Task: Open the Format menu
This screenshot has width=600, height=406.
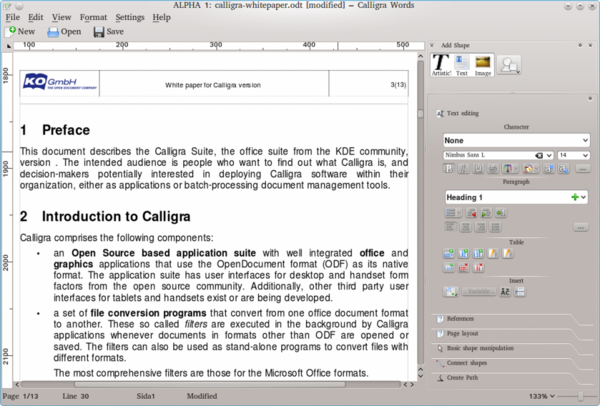Action: 93,17
